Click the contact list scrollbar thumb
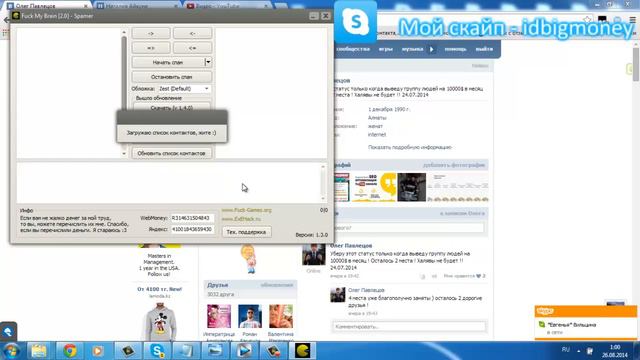Screen dimensions: 640x360 point(124,73)
